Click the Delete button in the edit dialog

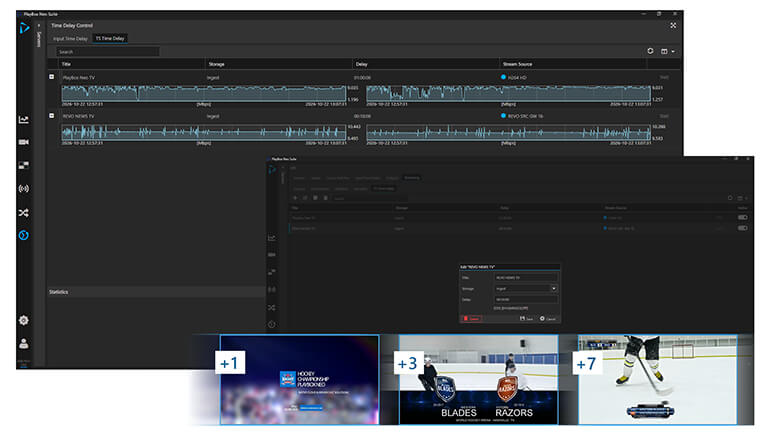pos(471,319)
